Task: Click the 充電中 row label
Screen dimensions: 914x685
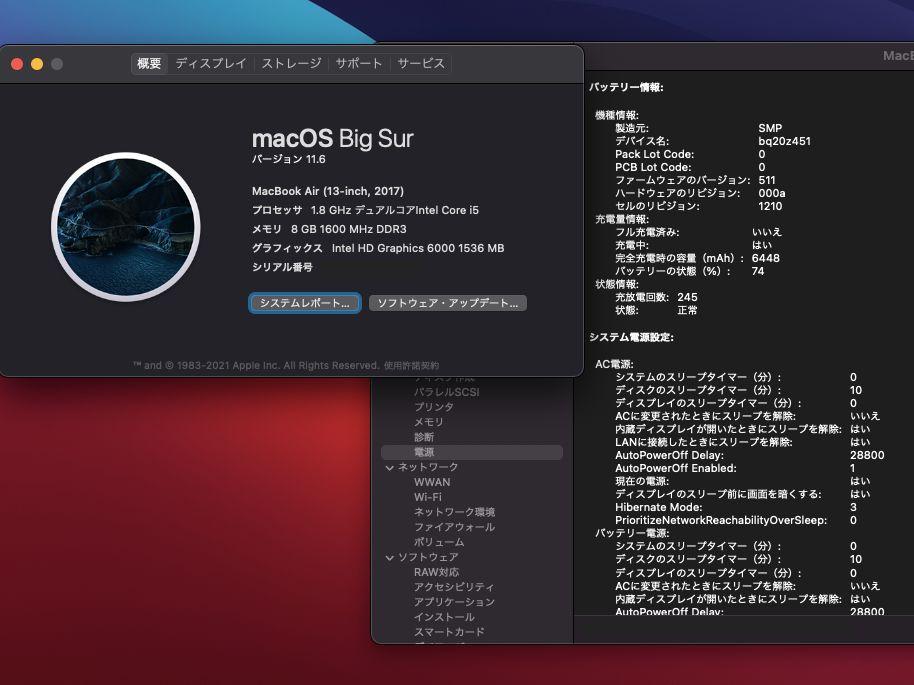Action: tap(632, 245)
